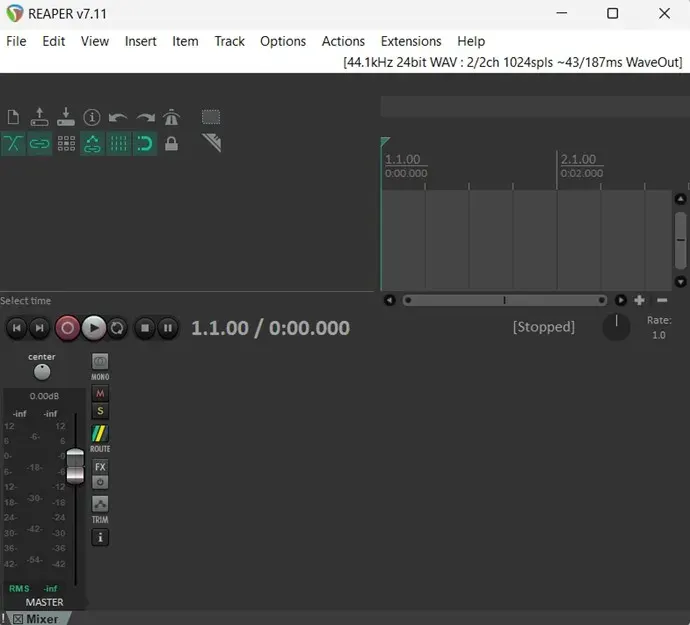This screenshot has height=625, width=690.
Task: Click the [Stopped] status text
Action: coord(543,327)
